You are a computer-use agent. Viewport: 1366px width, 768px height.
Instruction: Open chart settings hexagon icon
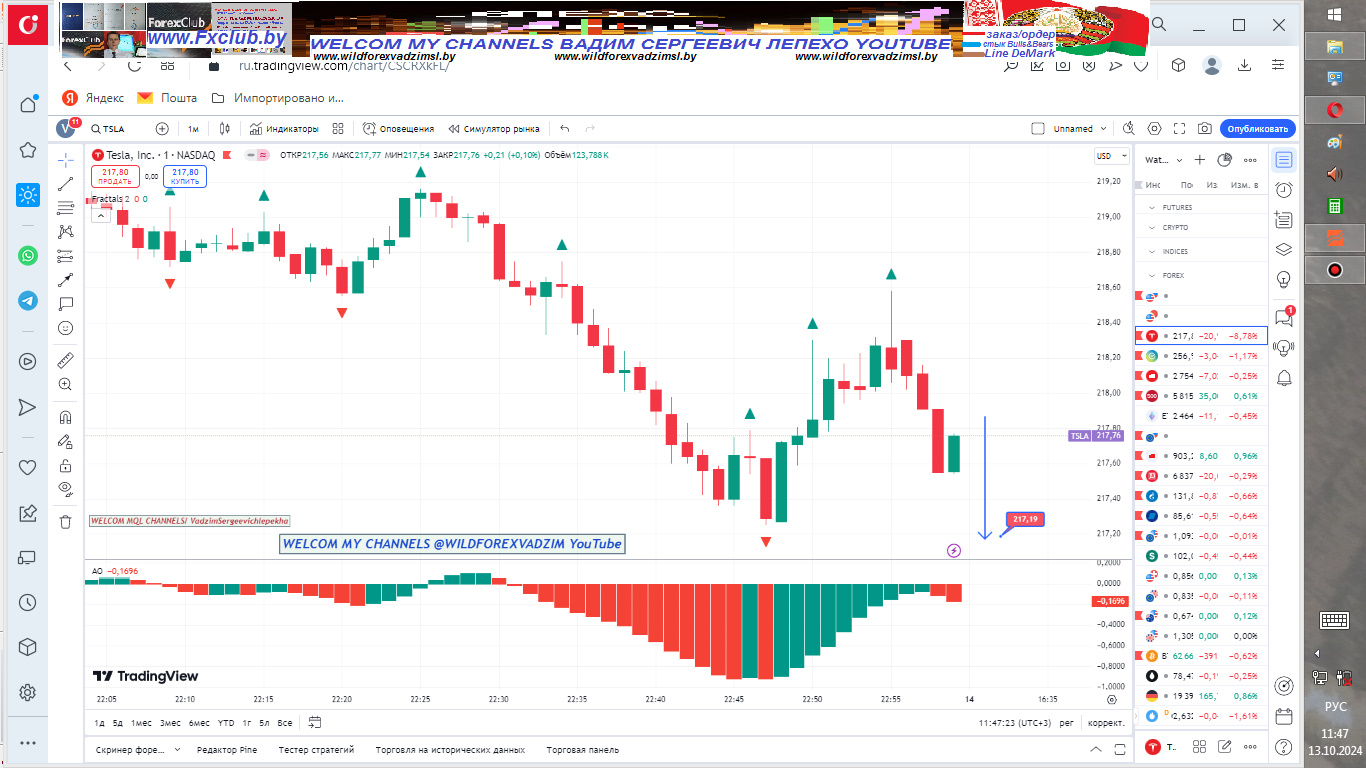(x=1155, y=129)
